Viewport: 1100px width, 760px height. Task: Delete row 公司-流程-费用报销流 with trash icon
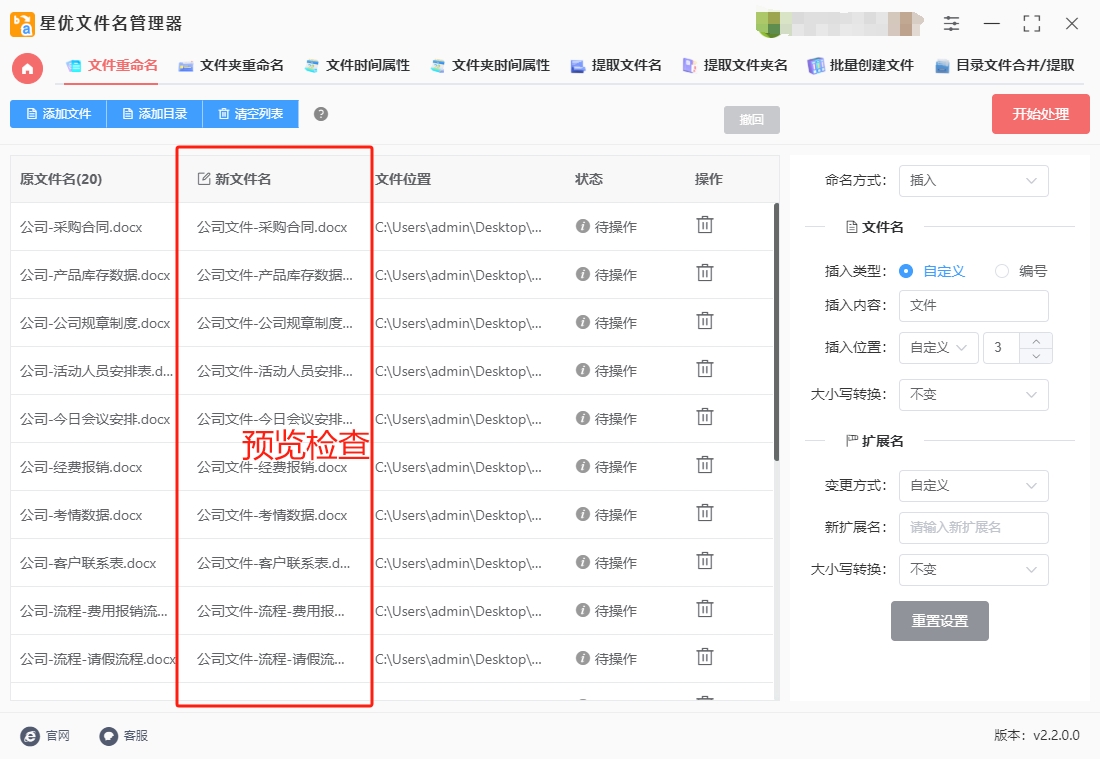[704, 608]
